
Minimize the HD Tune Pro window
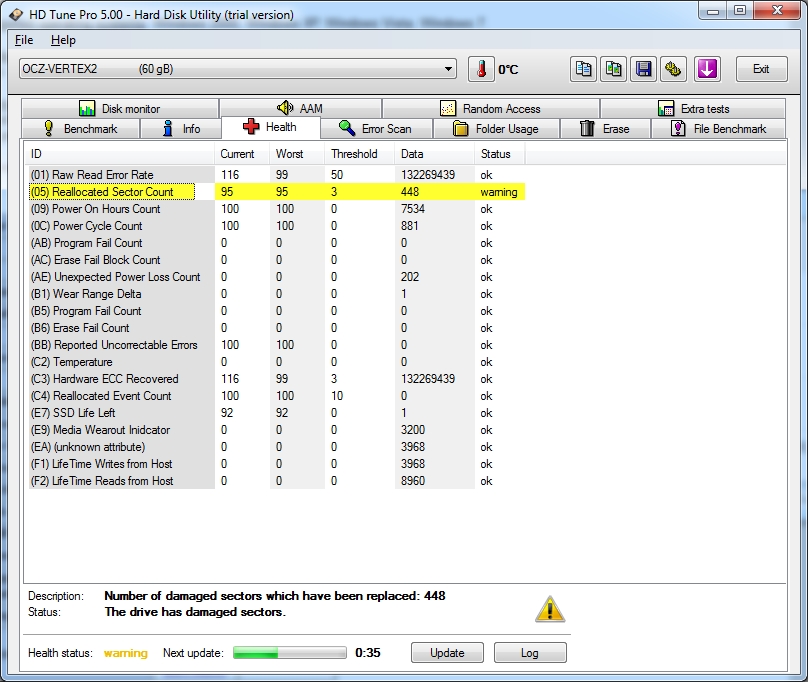[713, 11]
